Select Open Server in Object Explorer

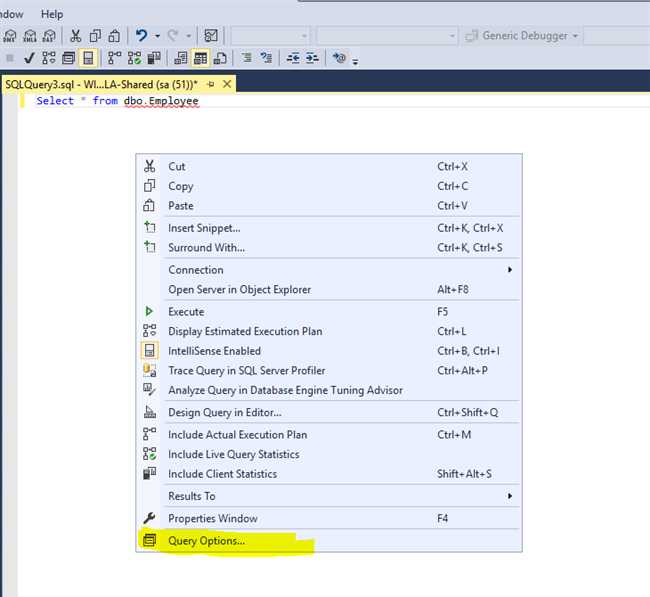coord(239,290)
